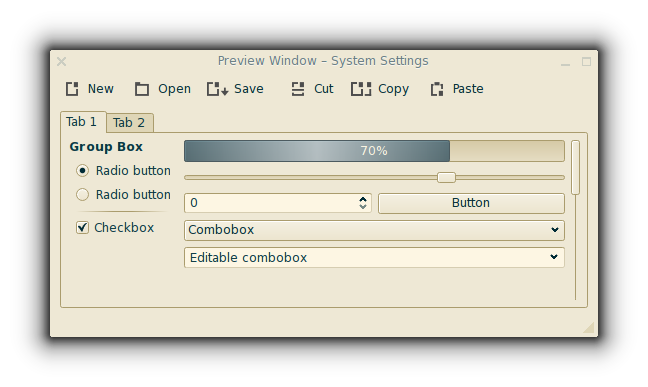This screenshot has height=387, width=648.
Task: Open the Combobox dropdown
Action: (374, 230)
